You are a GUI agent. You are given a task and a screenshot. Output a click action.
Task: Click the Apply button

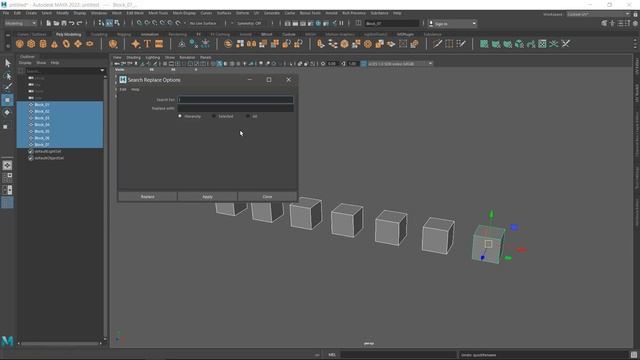pos(207,197)
